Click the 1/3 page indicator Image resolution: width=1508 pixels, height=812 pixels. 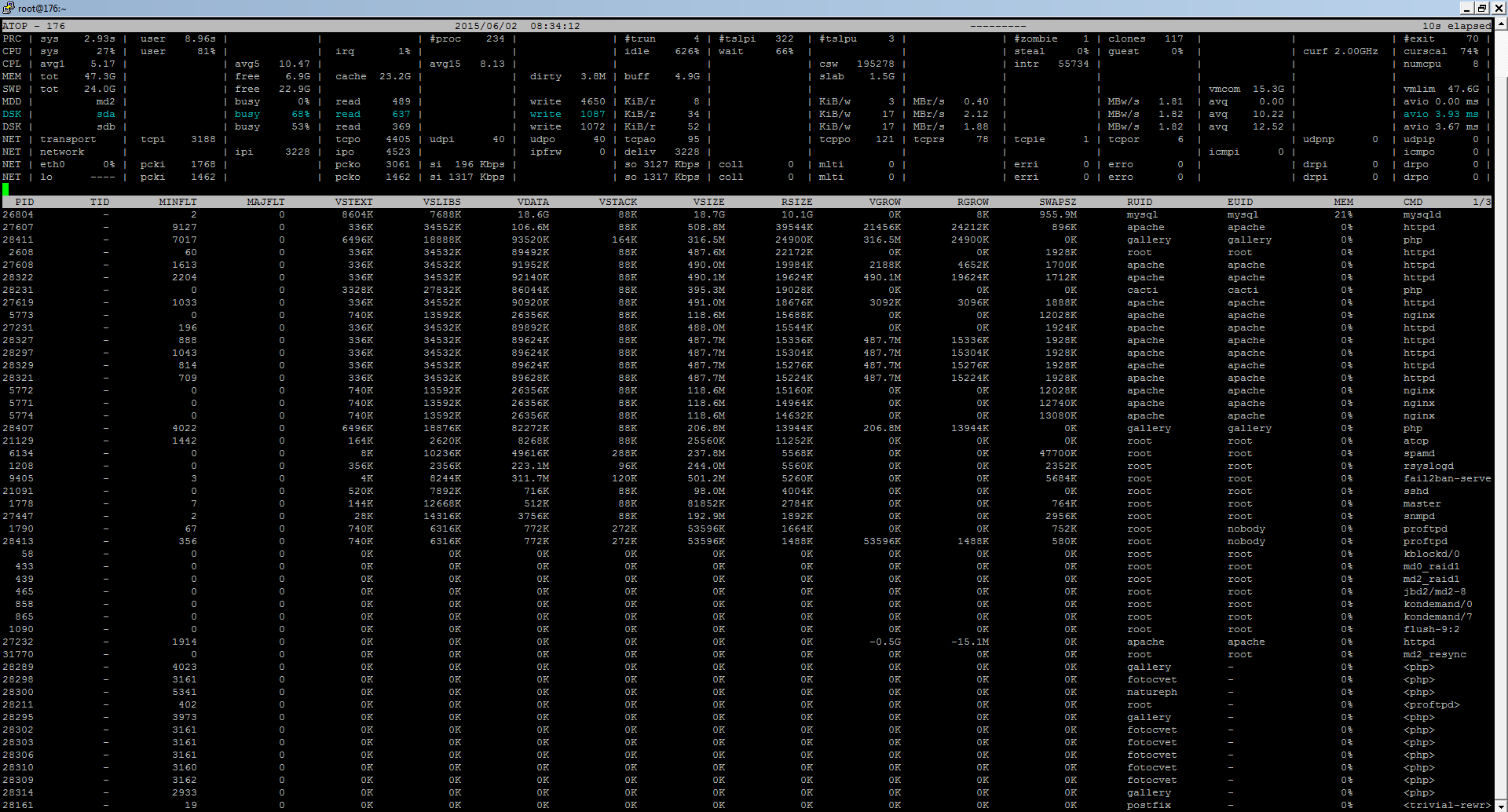(x=1482, y=202)
